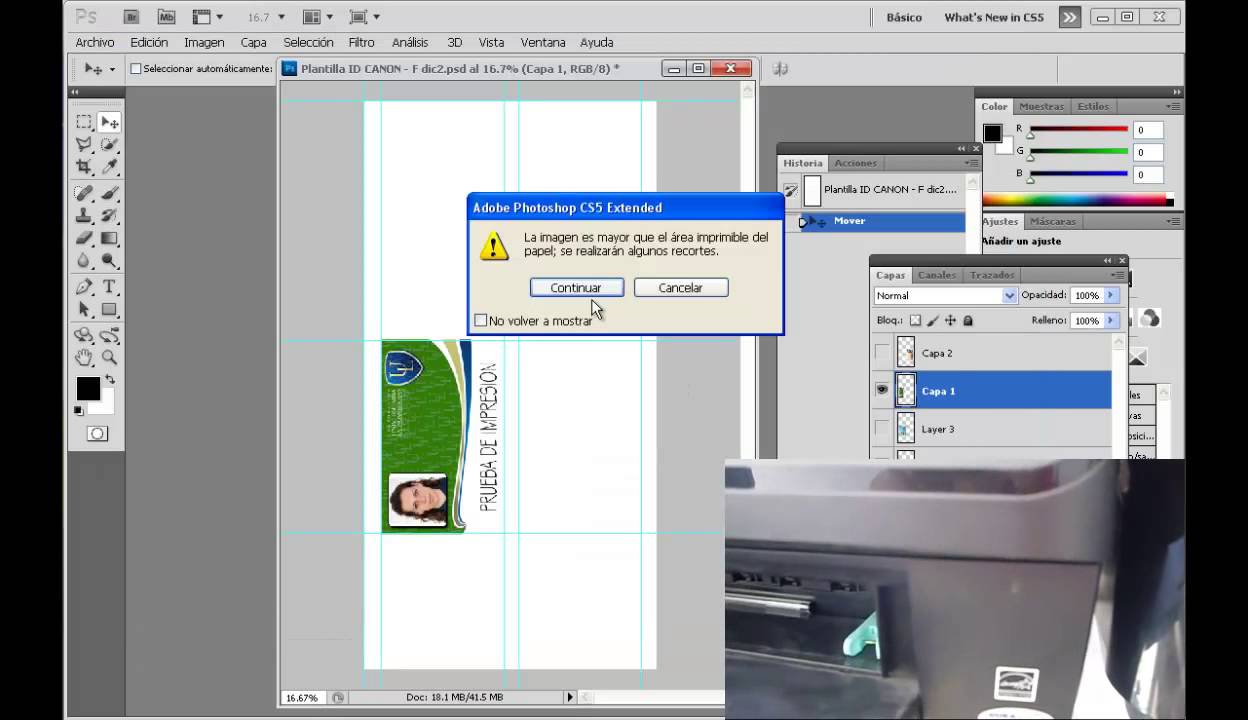Select the Hand tool
Image resolution: width=1248 pixels, height=720 pixels.
click(x=84, y=358)
